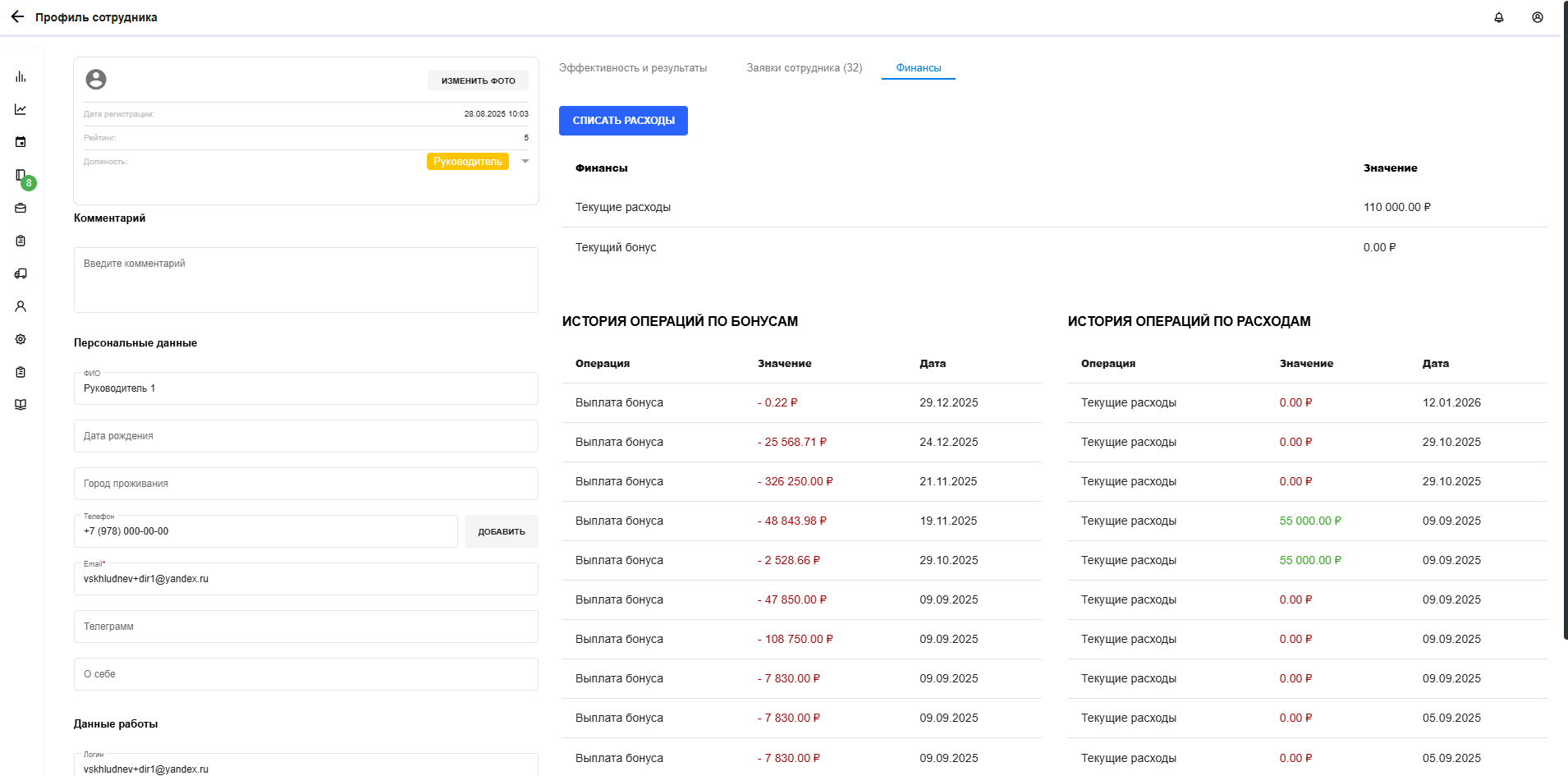Click bonus payout value - 0.22 ₽

[x=777, y=402]
